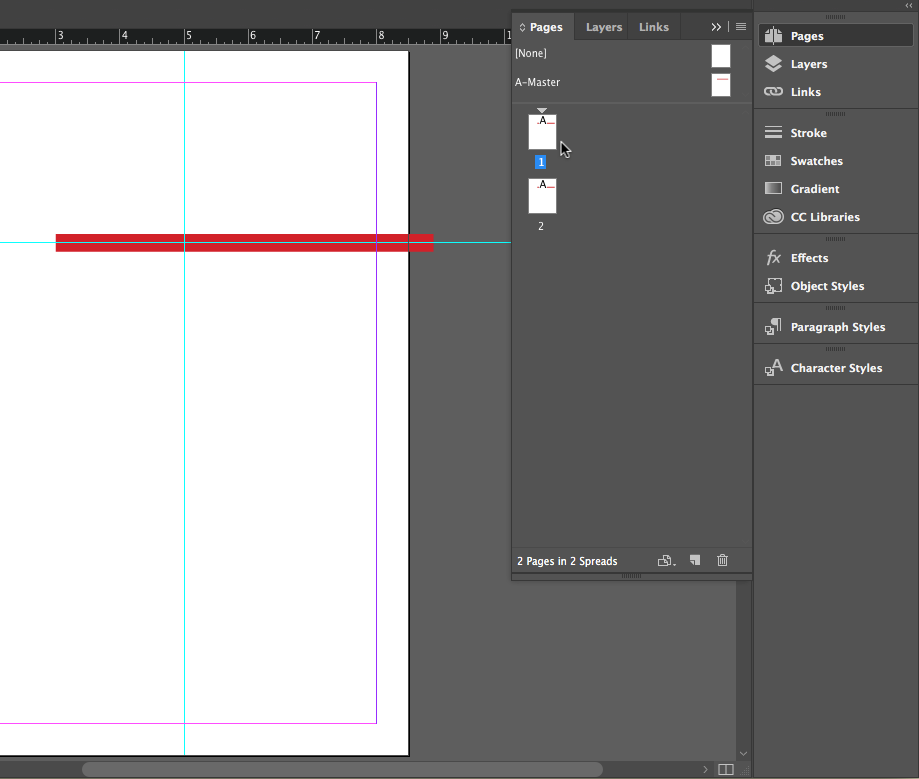
Task: Open the CC Libraries panel
Action: tap(824, 217)
